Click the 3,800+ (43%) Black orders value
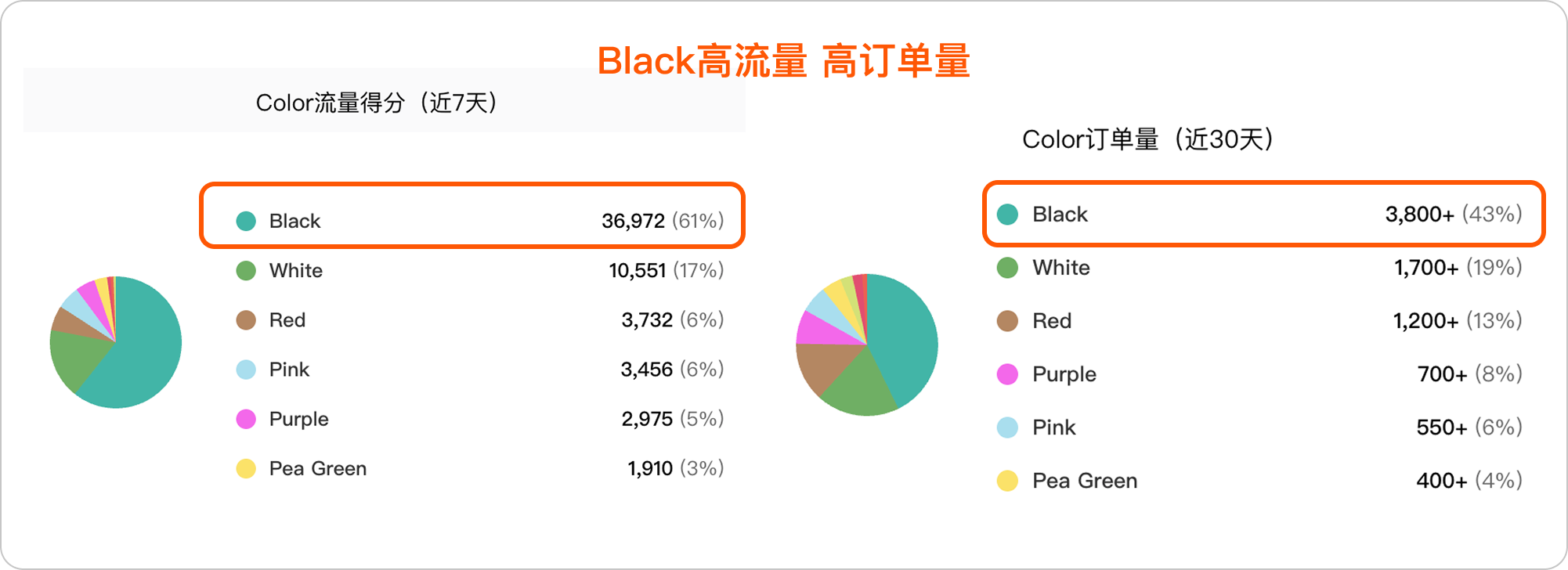Viewport: 1568px width, 570px height. (1453, 215)
